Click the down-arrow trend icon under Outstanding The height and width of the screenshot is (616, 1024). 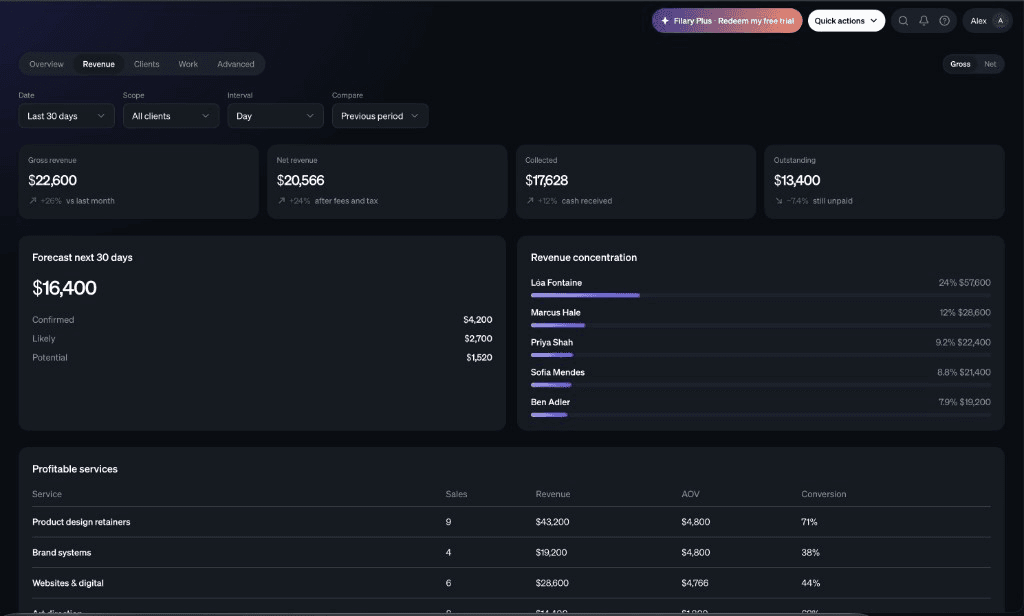coord(778,201)
